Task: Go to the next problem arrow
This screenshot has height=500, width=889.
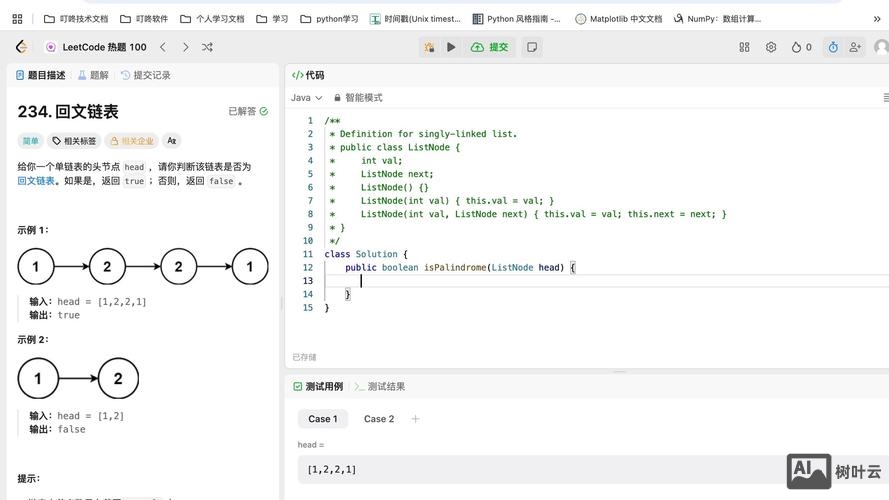Action: 185,47
